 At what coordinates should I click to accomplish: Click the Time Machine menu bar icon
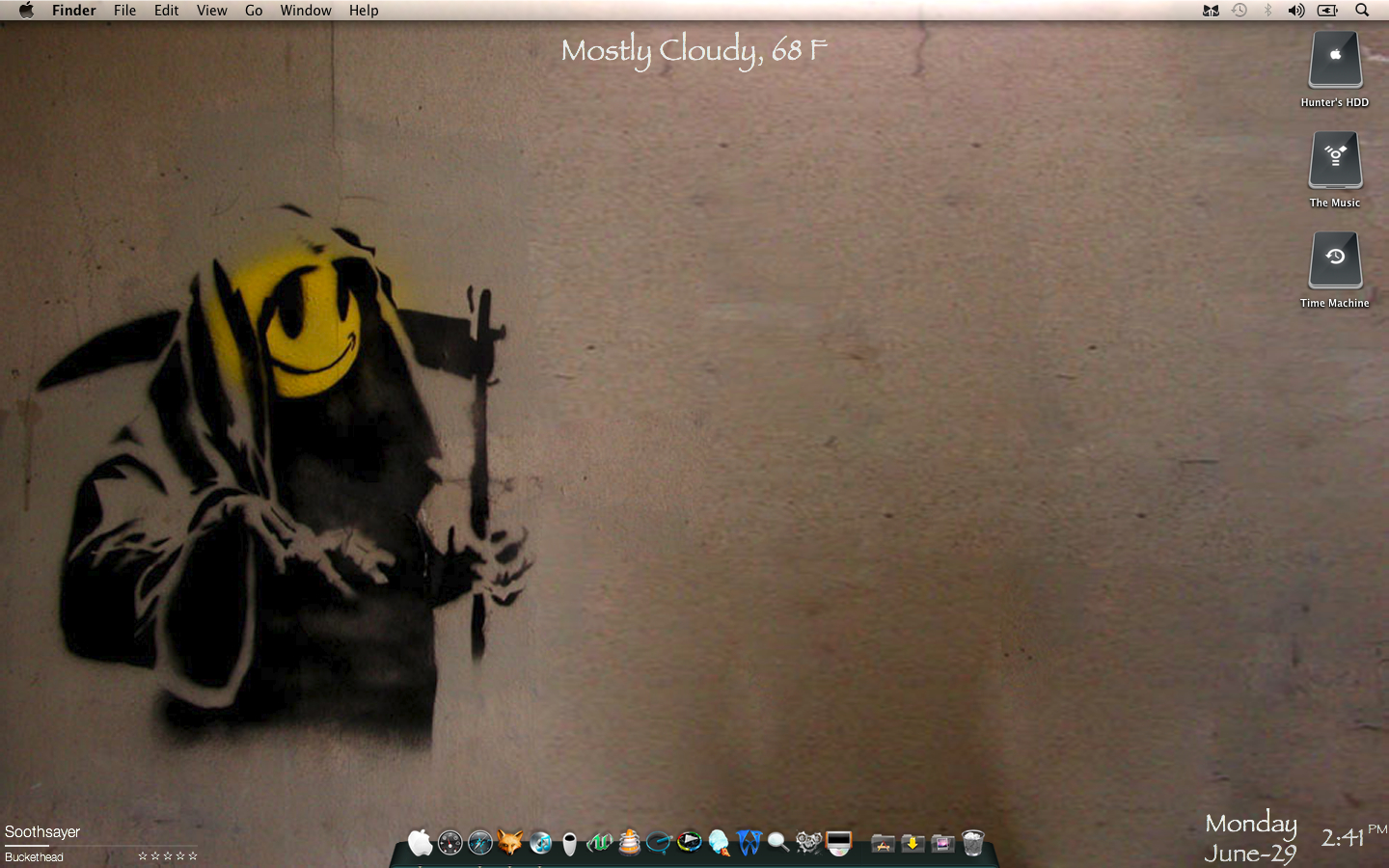1239,11
